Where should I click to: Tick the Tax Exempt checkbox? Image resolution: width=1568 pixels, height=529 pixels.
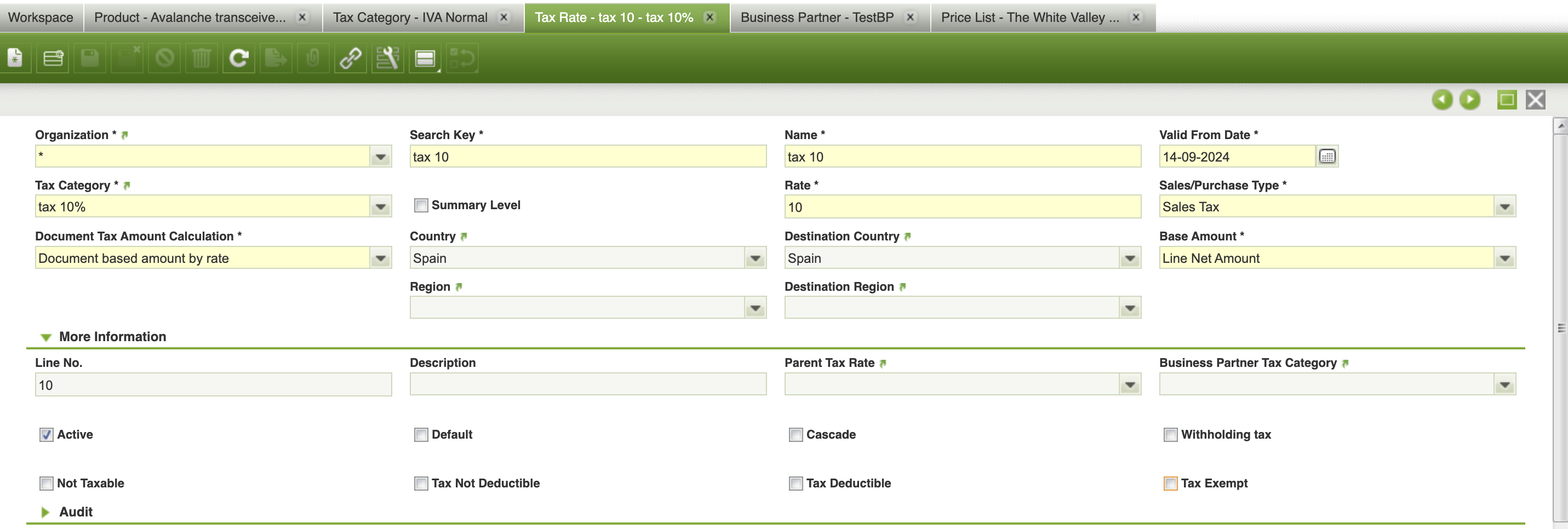[1170, 484]
